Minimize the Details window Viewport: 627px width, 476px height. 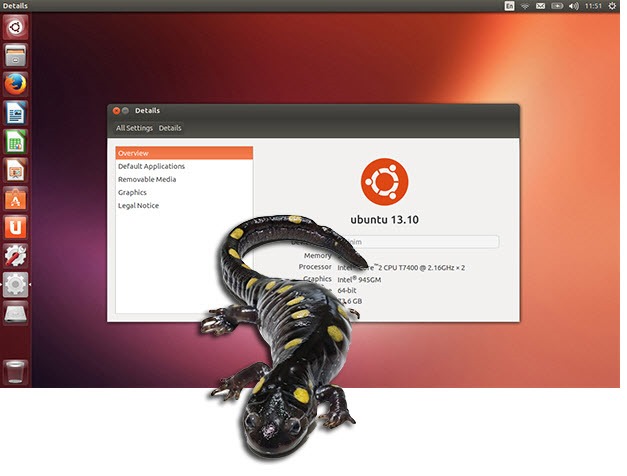(125, 111)
